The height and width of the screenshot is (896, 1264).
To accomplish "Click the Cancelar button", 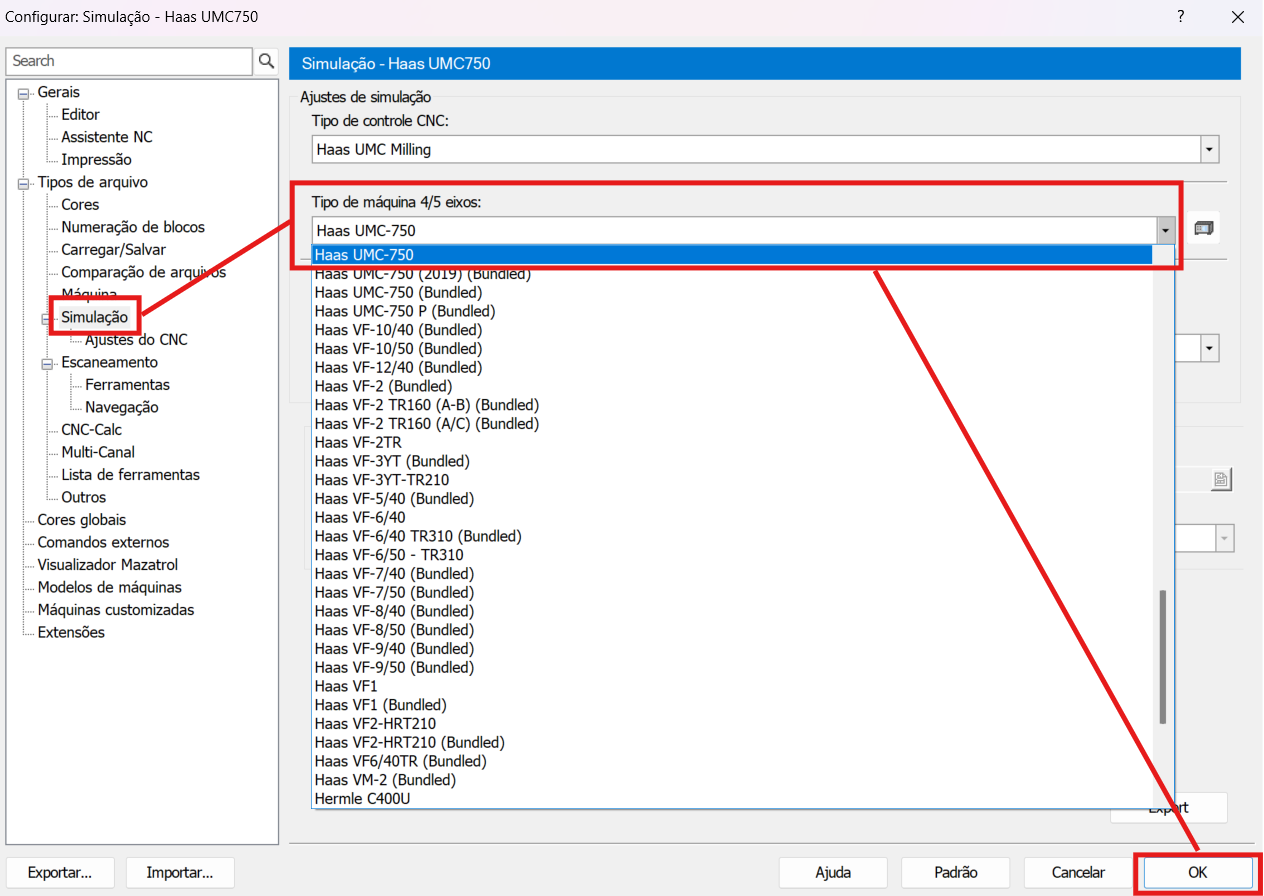I will (x=1078, y=873).
